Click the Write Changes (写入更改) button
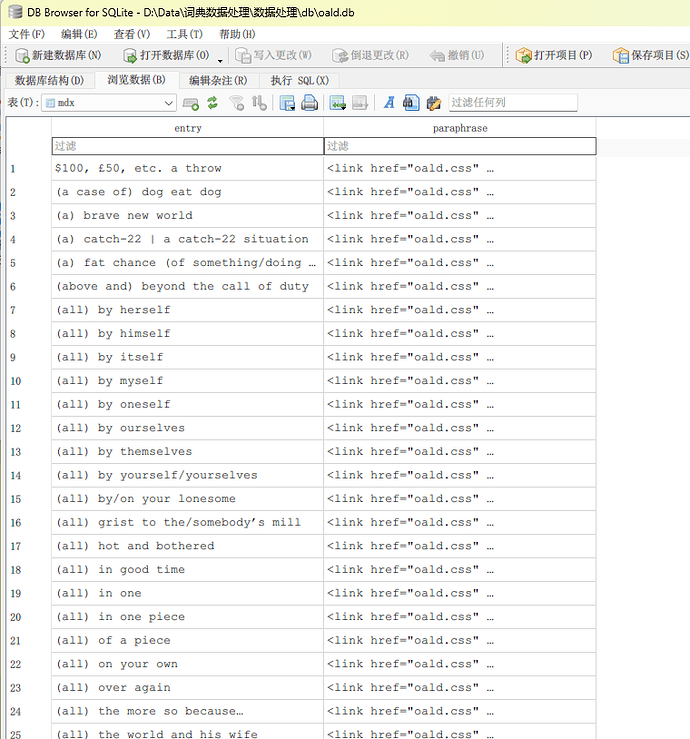The height and width of the screenshot is (739, 690). coord(273,55)
